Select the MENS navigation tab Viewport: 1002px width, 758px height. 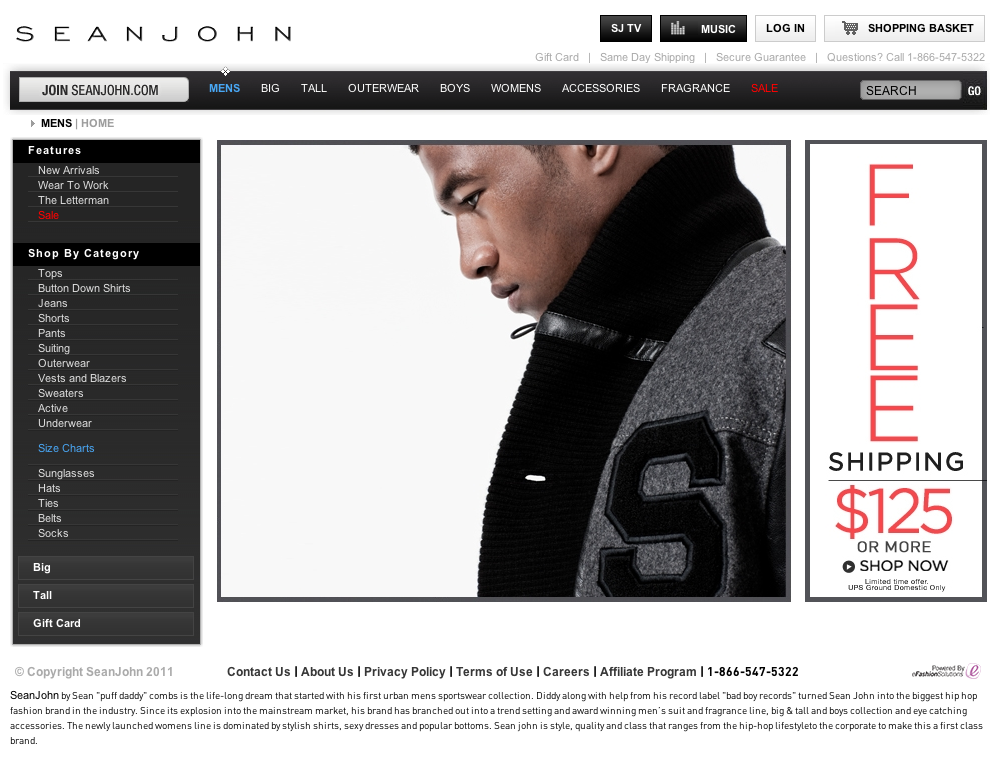(224, 88)
